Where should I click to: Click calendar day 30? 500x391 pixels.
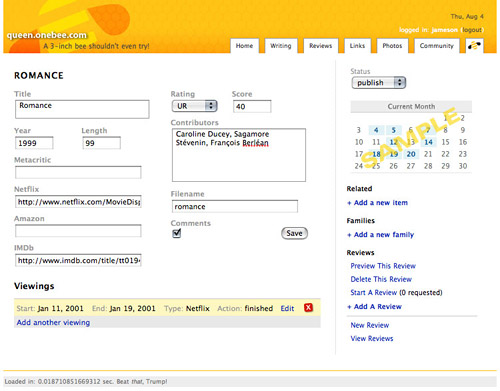click(x=463, y=166)
